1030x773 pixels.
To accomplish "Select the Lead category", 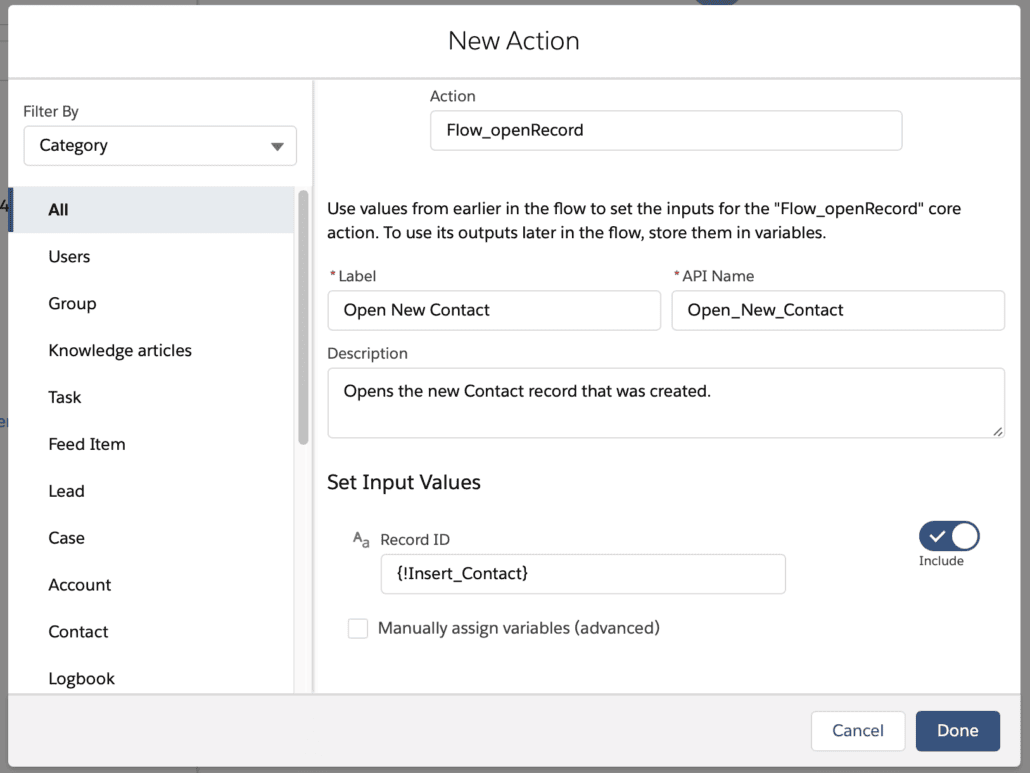I will coord(152,491).
